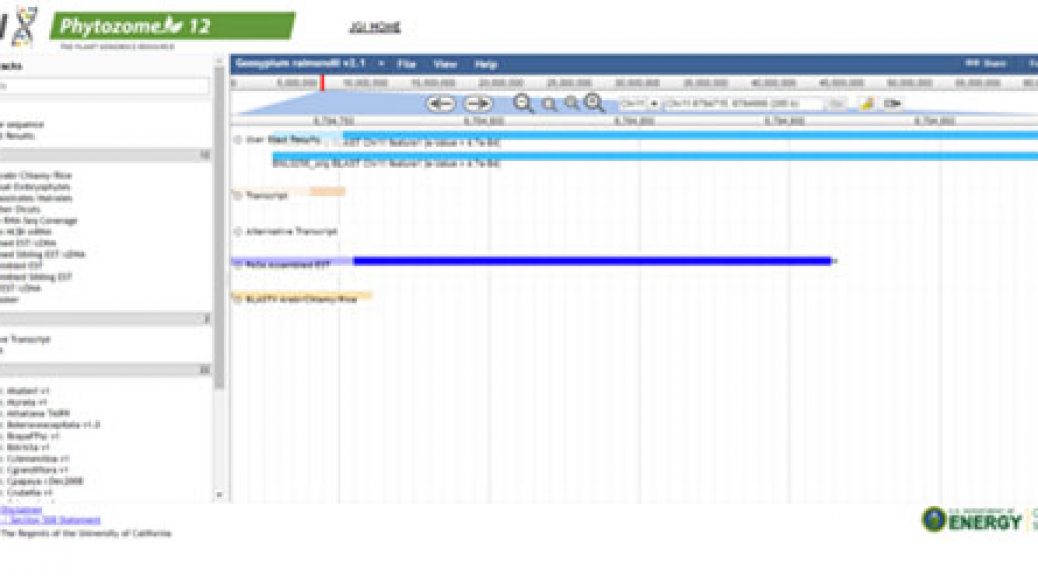This screenshot has width=1038, height=576.
Task: Pan the genome view right
Action: 477,104
